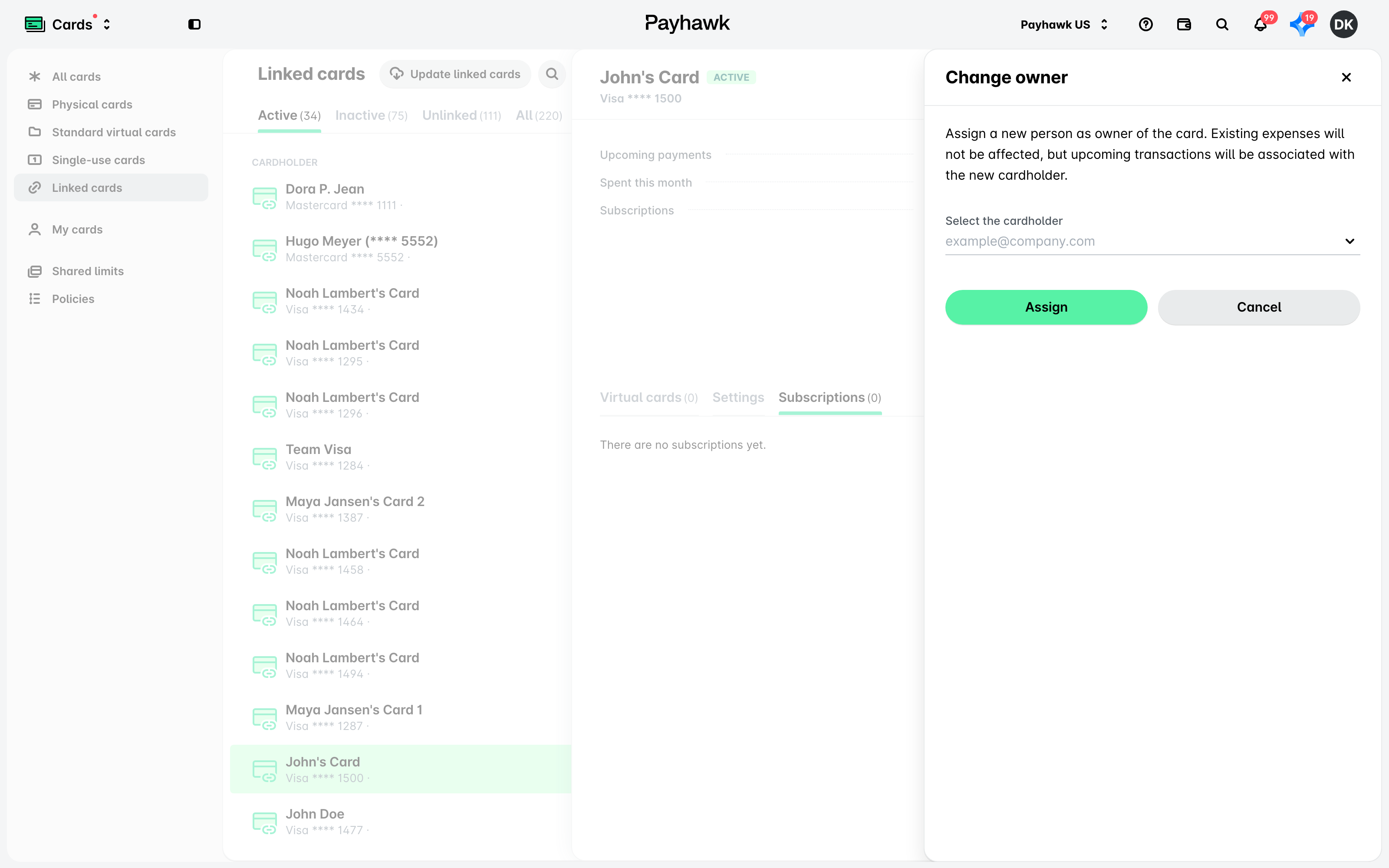Click the Policies list icon
1389x868 pixels.
[x=34, y=299]
